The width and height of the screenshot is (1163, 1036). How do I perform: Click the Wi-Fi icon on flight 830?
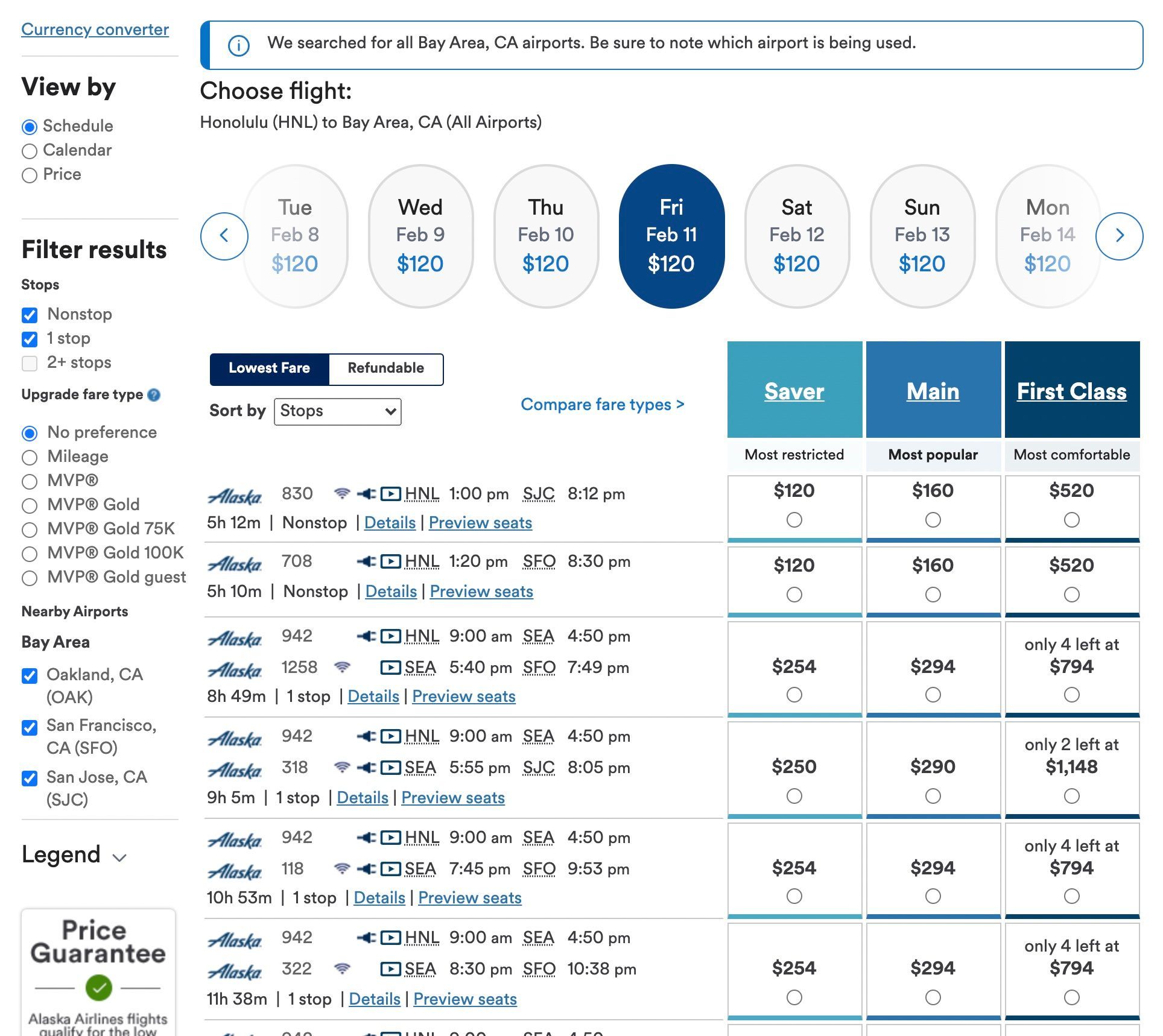[342, 494]
